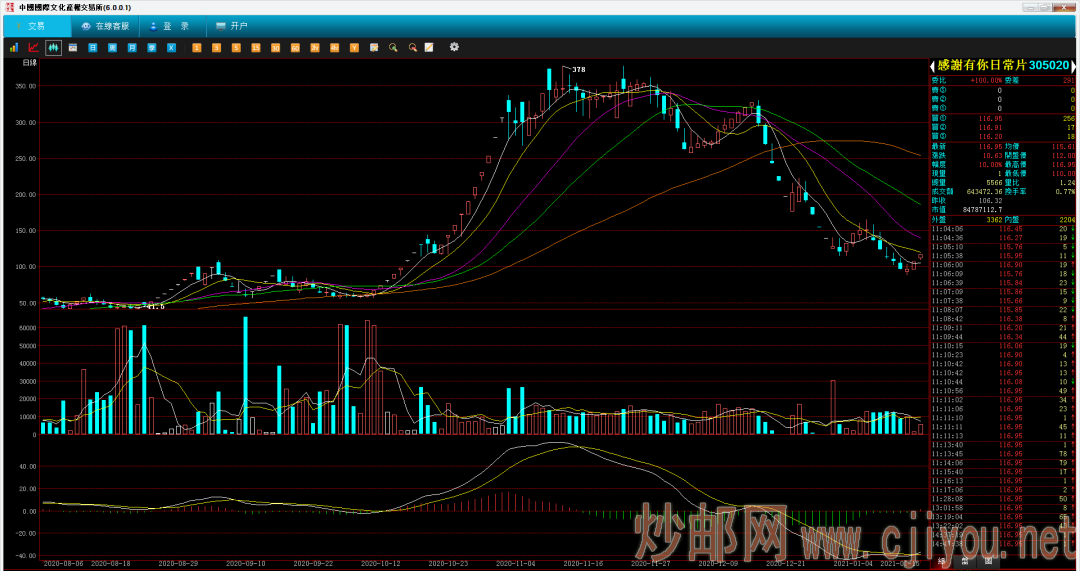The image size is (1080, 571).
Task: Click the opening price 112.00 value
Action: [1063, 156]
